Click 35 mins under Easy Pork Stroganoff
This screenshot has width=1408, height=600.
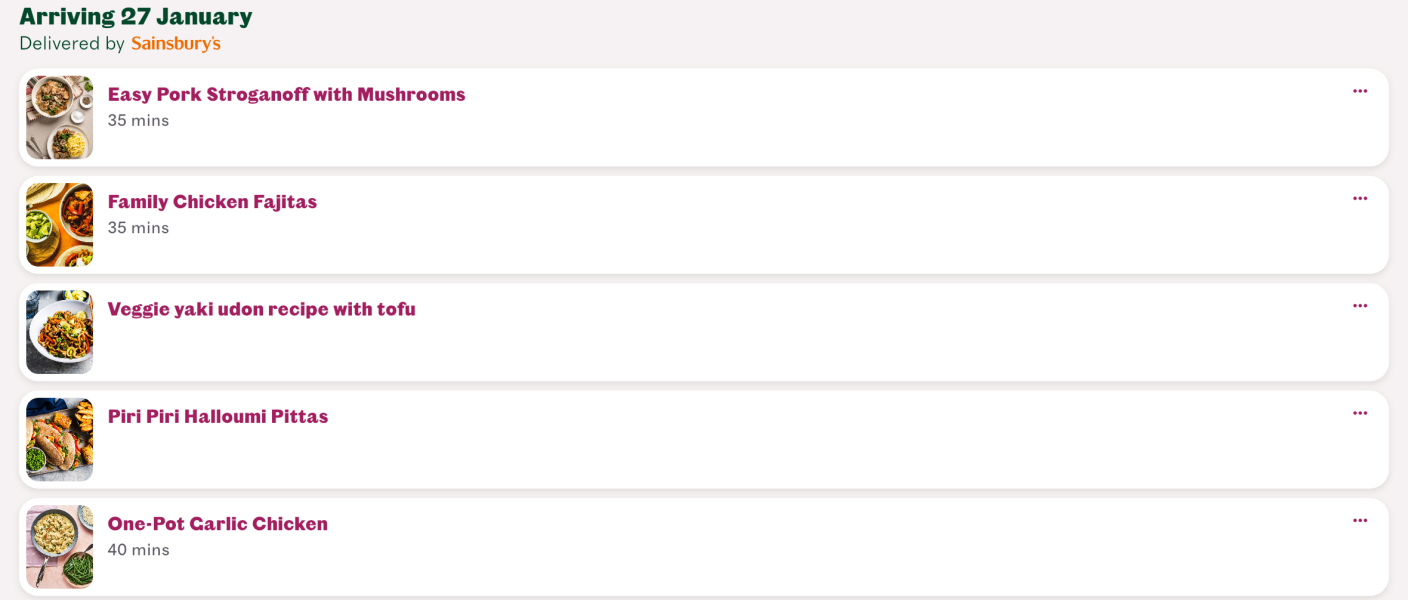[138, 121]
